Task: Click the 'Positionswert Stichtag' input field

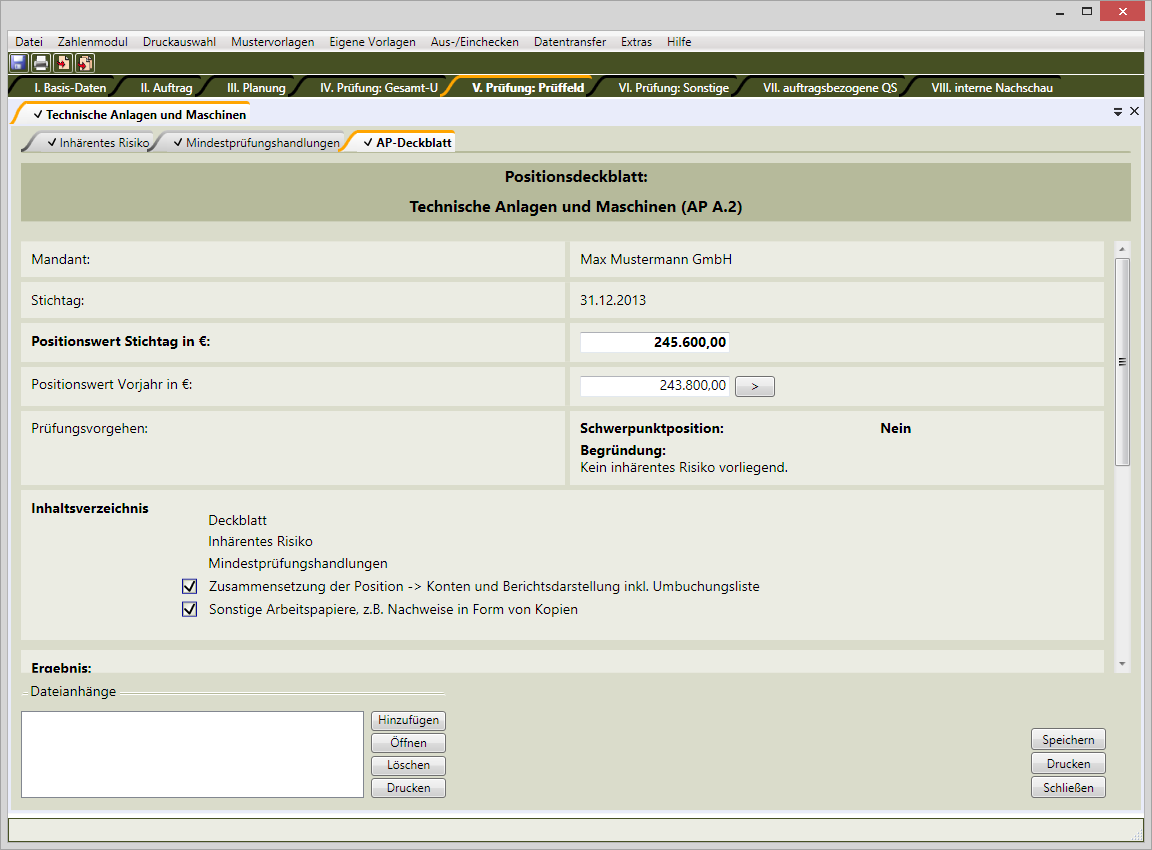Action: click(654, 342)
